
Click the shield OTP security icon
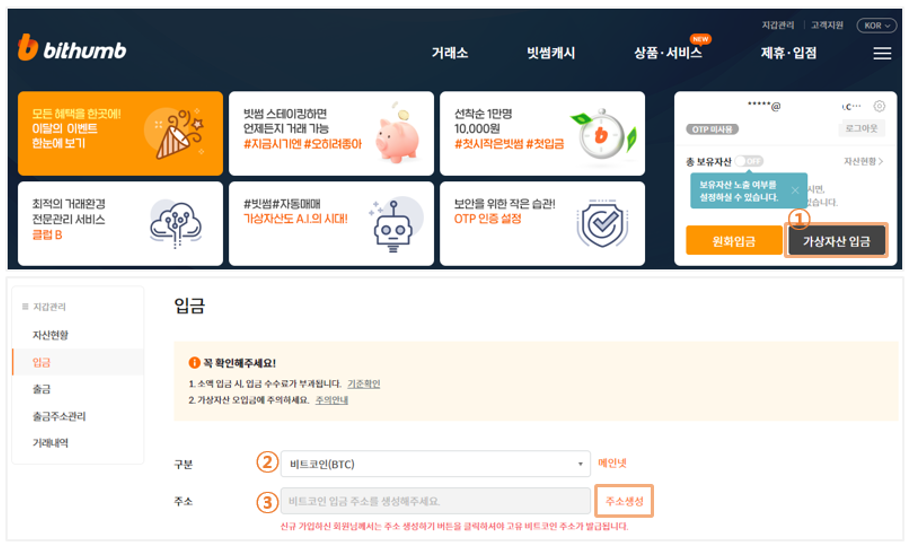(602, 223)
